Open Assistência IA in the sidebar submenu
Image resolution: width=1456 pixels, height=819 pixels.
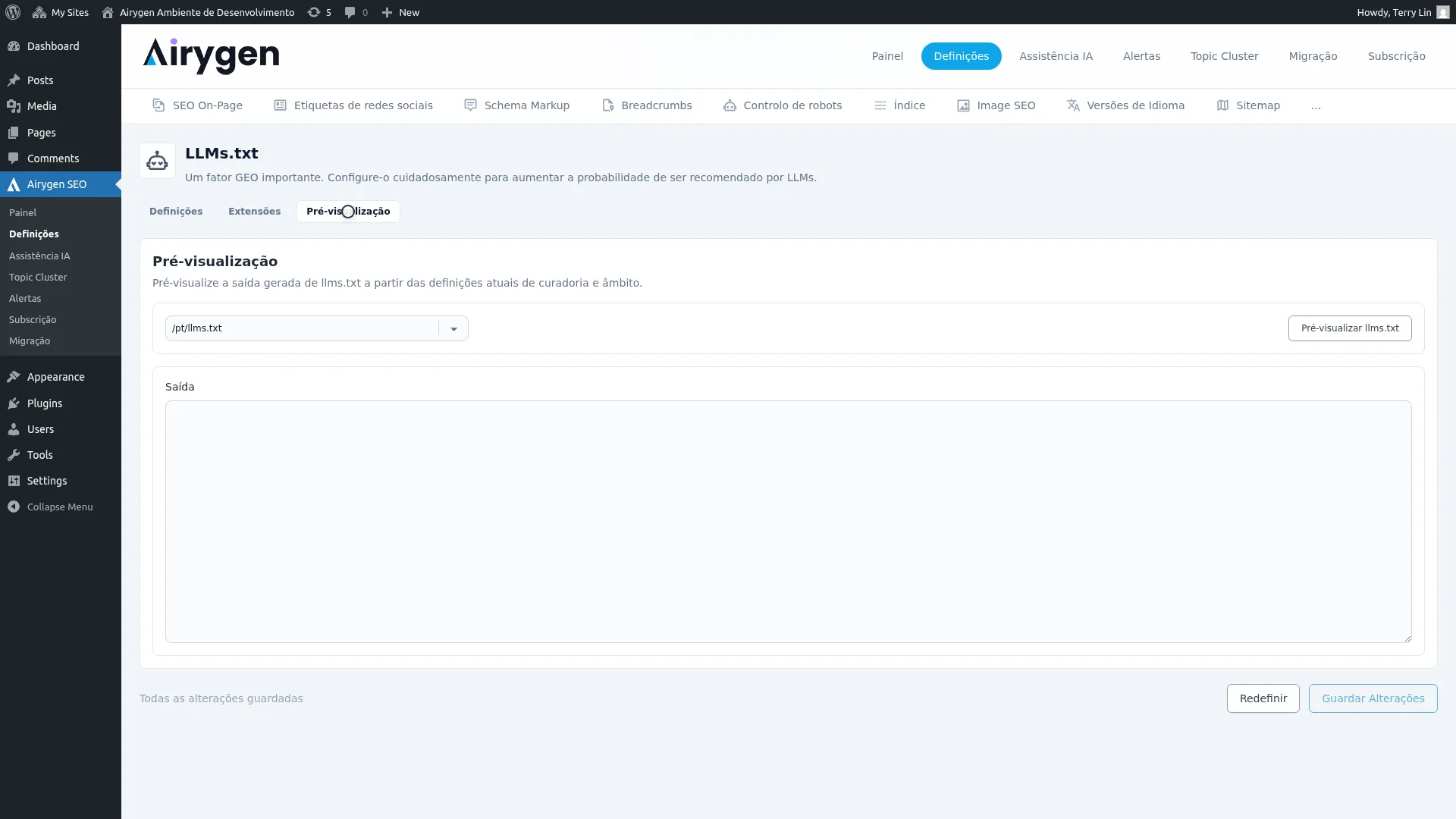tap(39, 256)
